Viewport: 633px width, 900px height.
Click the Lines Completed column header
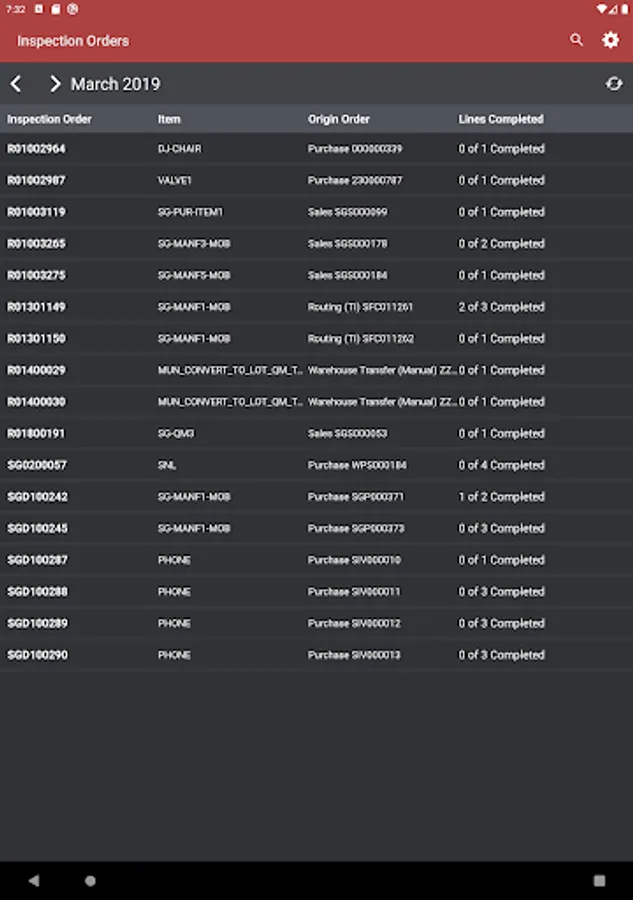click(x=501, y=119)
